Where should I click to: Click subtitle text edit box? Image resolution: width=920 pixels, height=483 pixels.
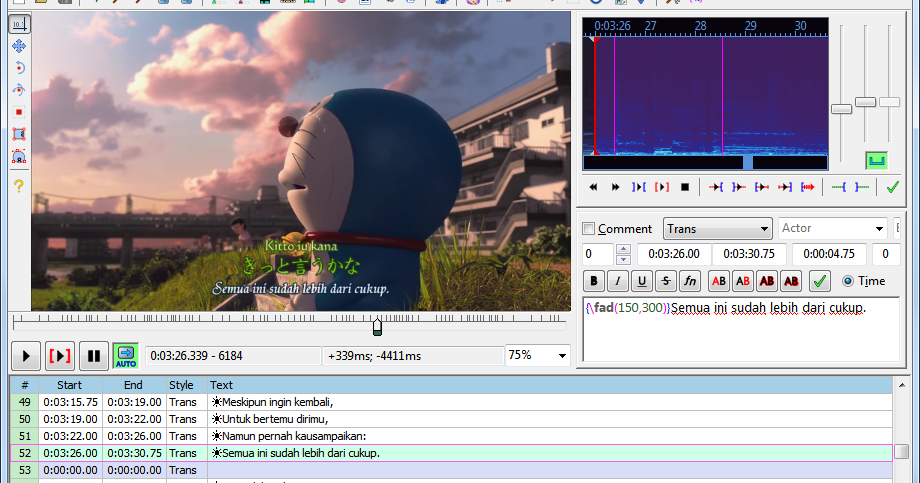click(x=741, y=329)
